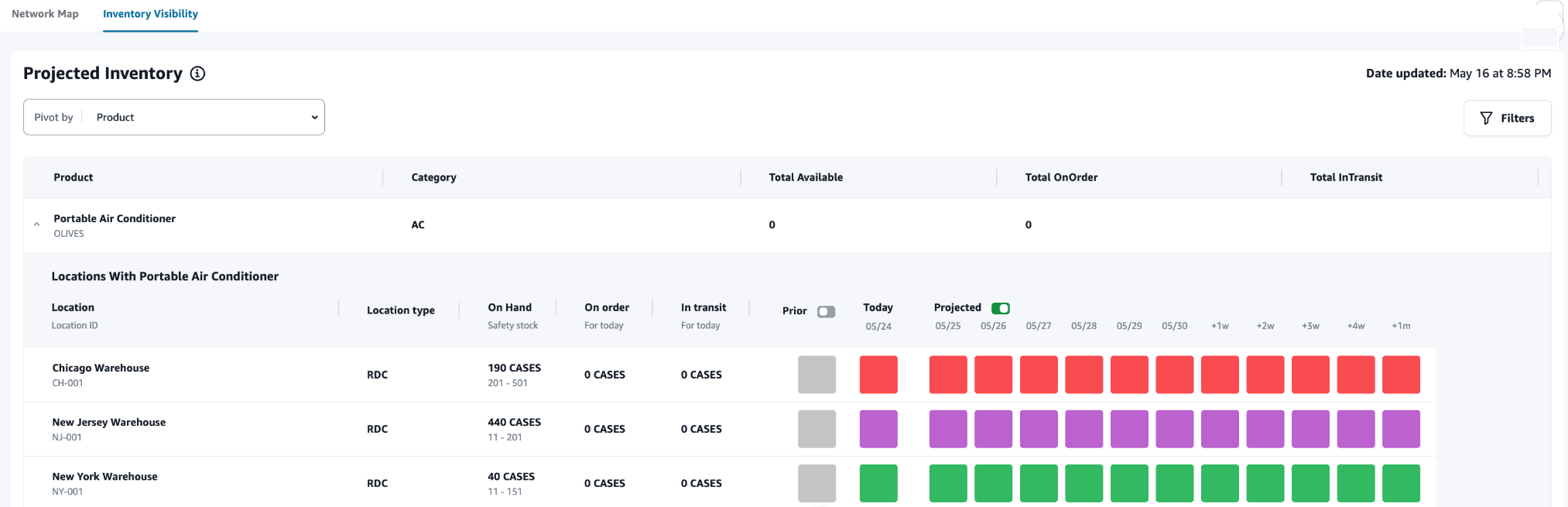This screenshot has height=507, width=1568.
Task: Click Chicago Warehouse 05/25 projected square
Action: pos(948,375)
